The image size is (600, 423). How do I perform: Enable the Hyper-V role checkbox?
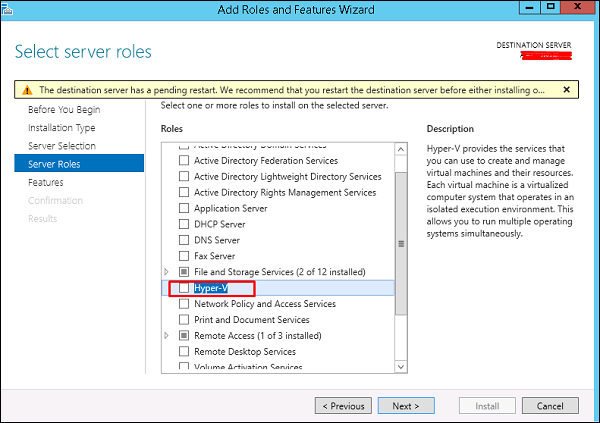coord(184,288)
